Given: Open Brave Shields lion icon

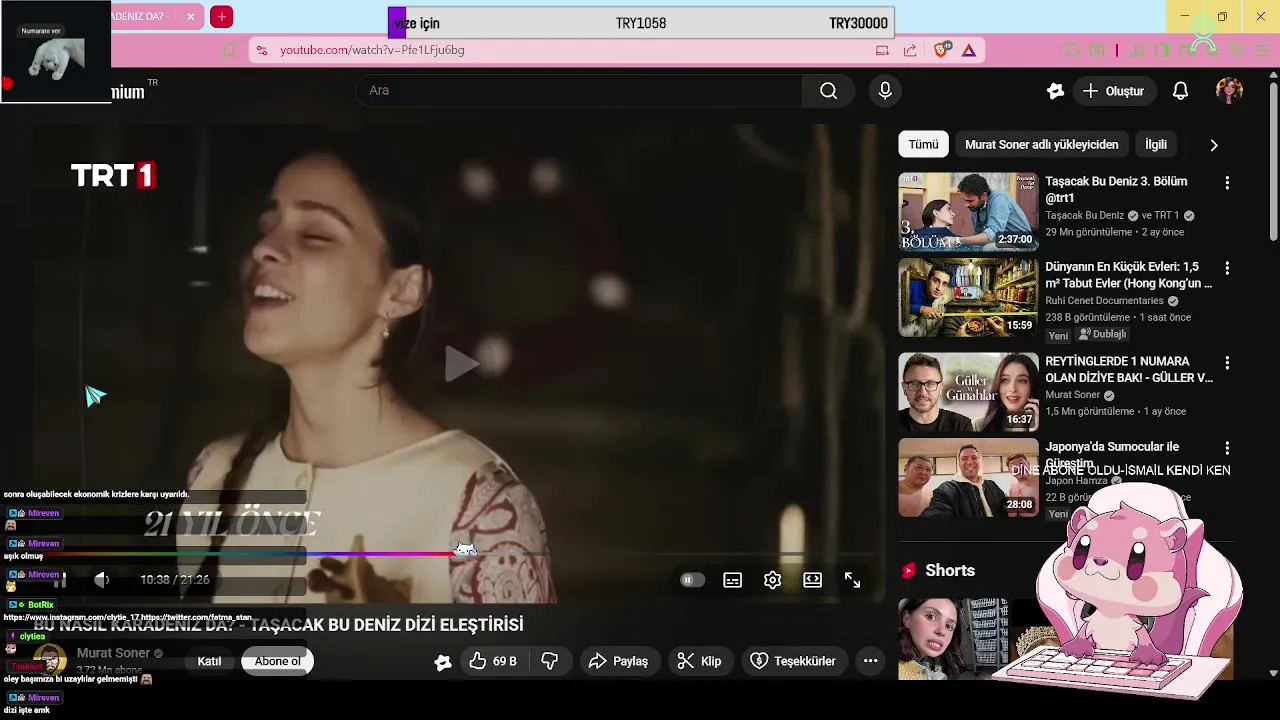Looking at the screenshot, I should [941, 50].
